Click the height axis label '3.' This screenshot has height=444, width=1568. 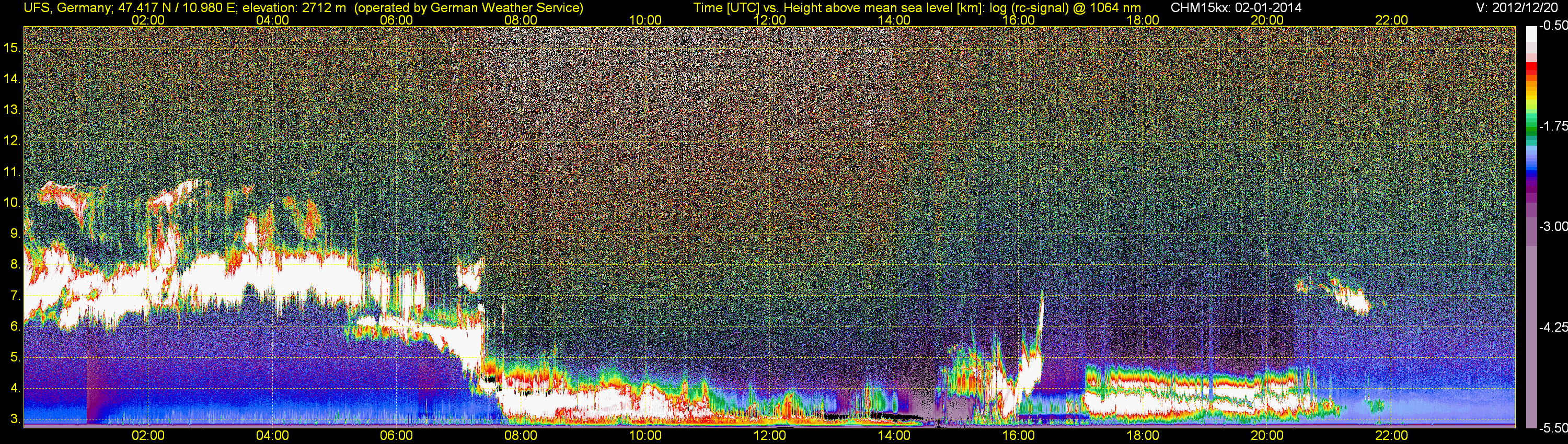tap(16, 419)
